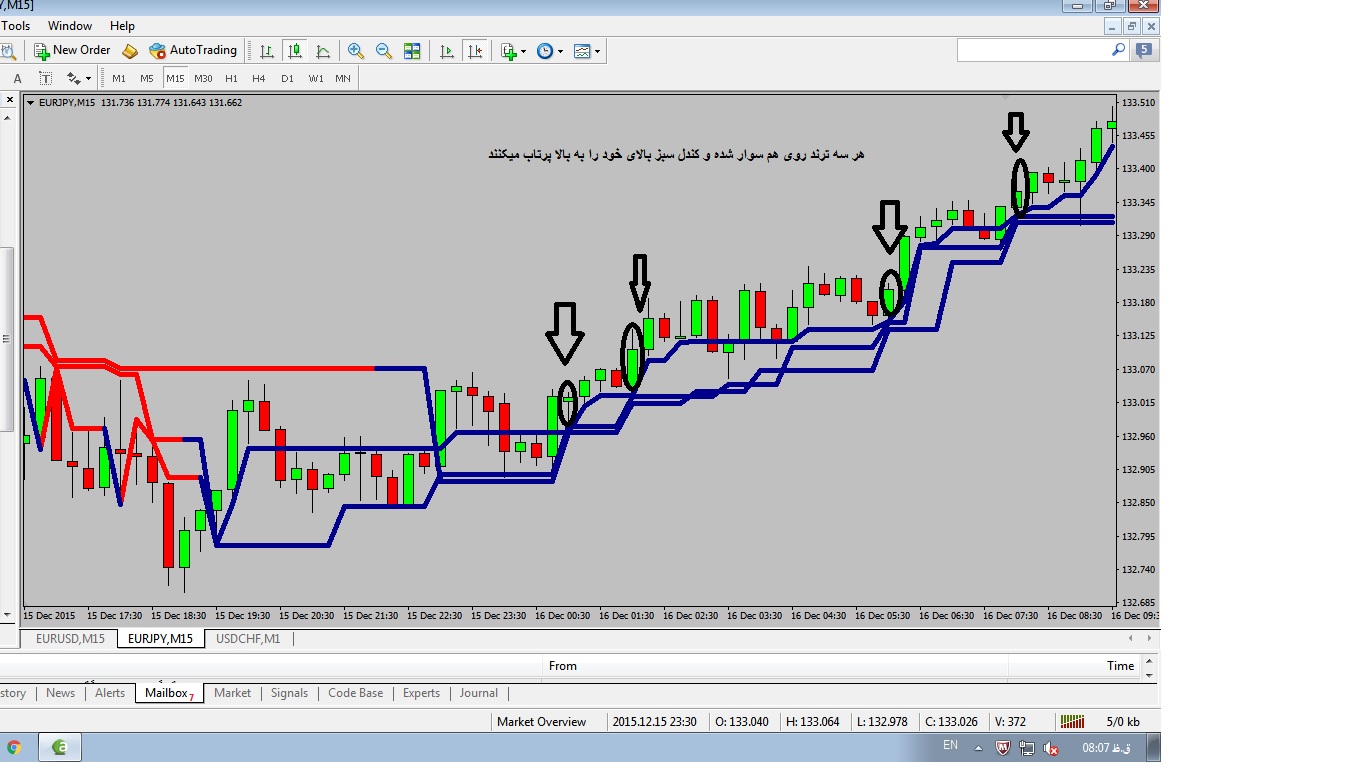Open the Help menu

click(122, 26)
